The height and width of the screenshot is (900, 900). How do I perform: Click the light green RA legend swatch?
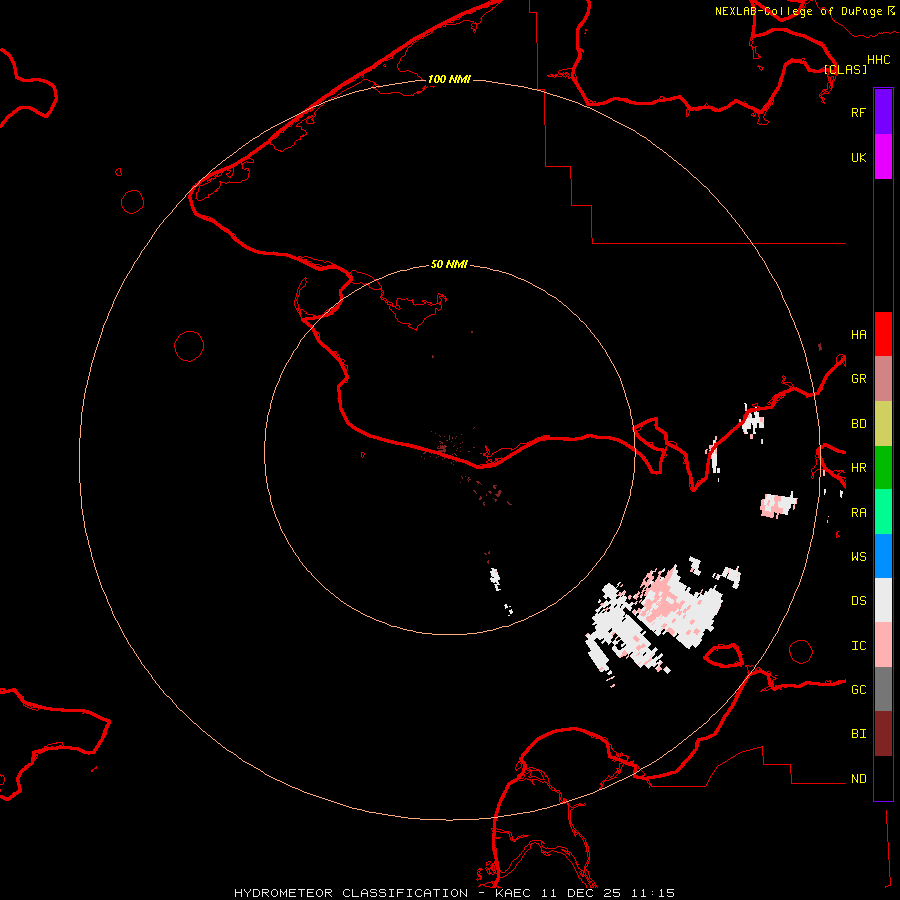tap(883, 512)
